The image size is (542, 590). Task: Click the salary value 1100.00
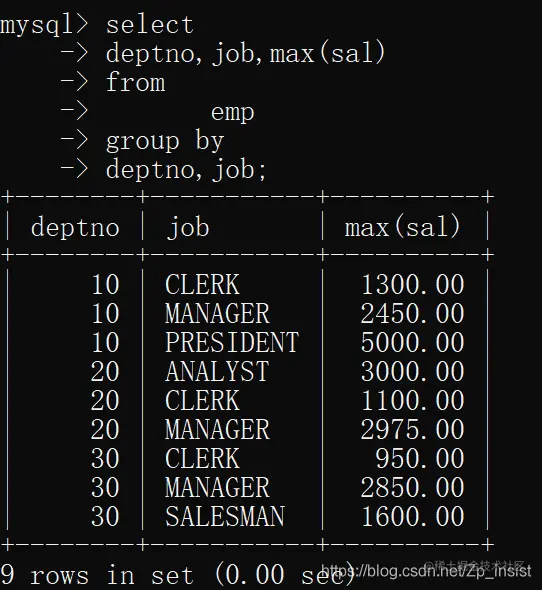413,400
